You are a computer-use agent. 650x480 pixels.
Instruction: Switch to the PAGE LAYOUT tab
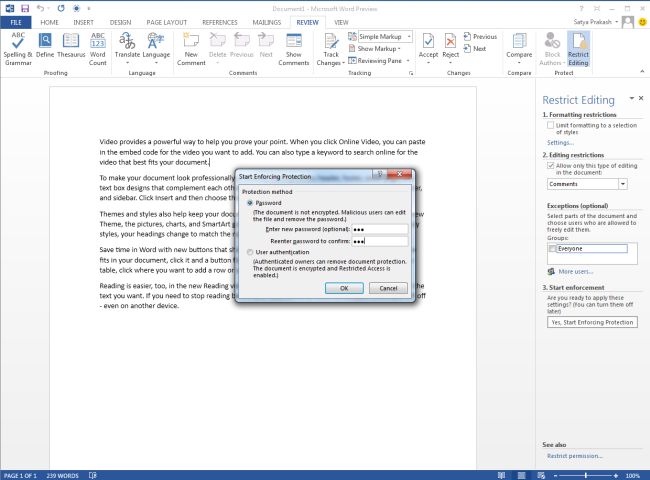pyautogui.click(x=167, y=22)
